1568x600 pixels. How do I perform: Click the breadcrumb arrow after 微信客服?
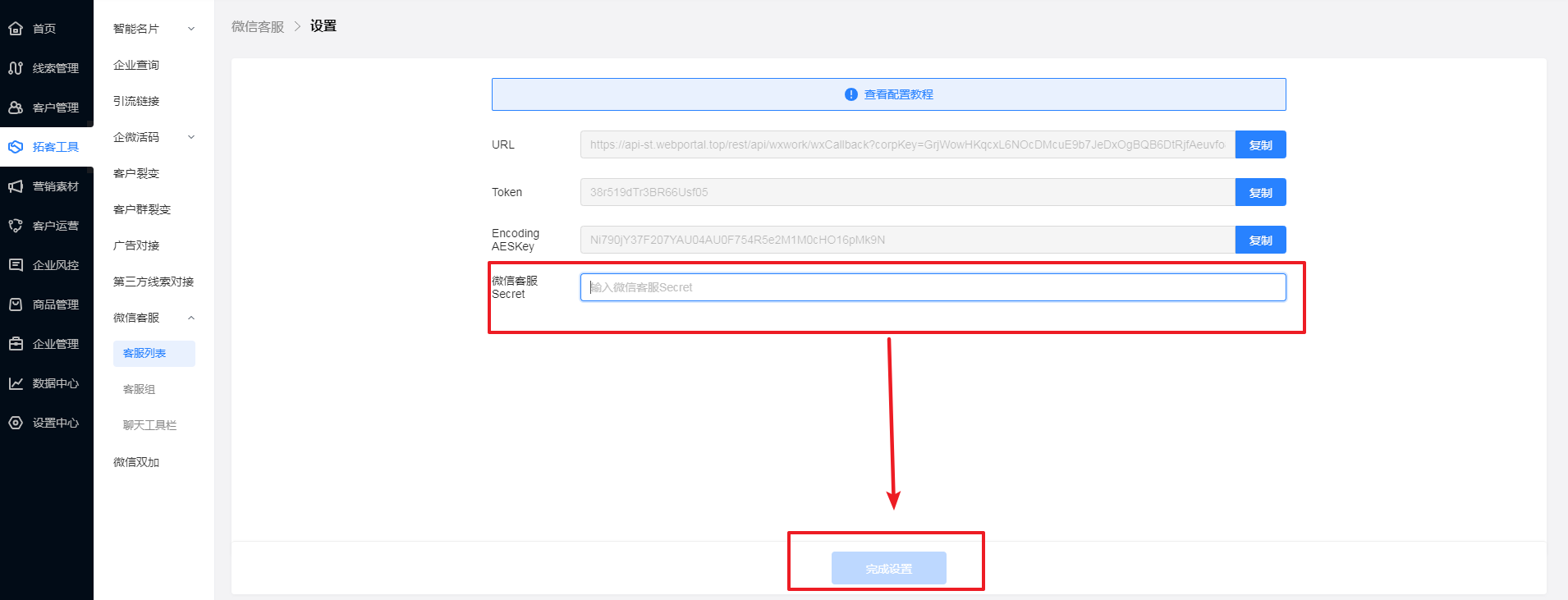click(x=297, y=26)
